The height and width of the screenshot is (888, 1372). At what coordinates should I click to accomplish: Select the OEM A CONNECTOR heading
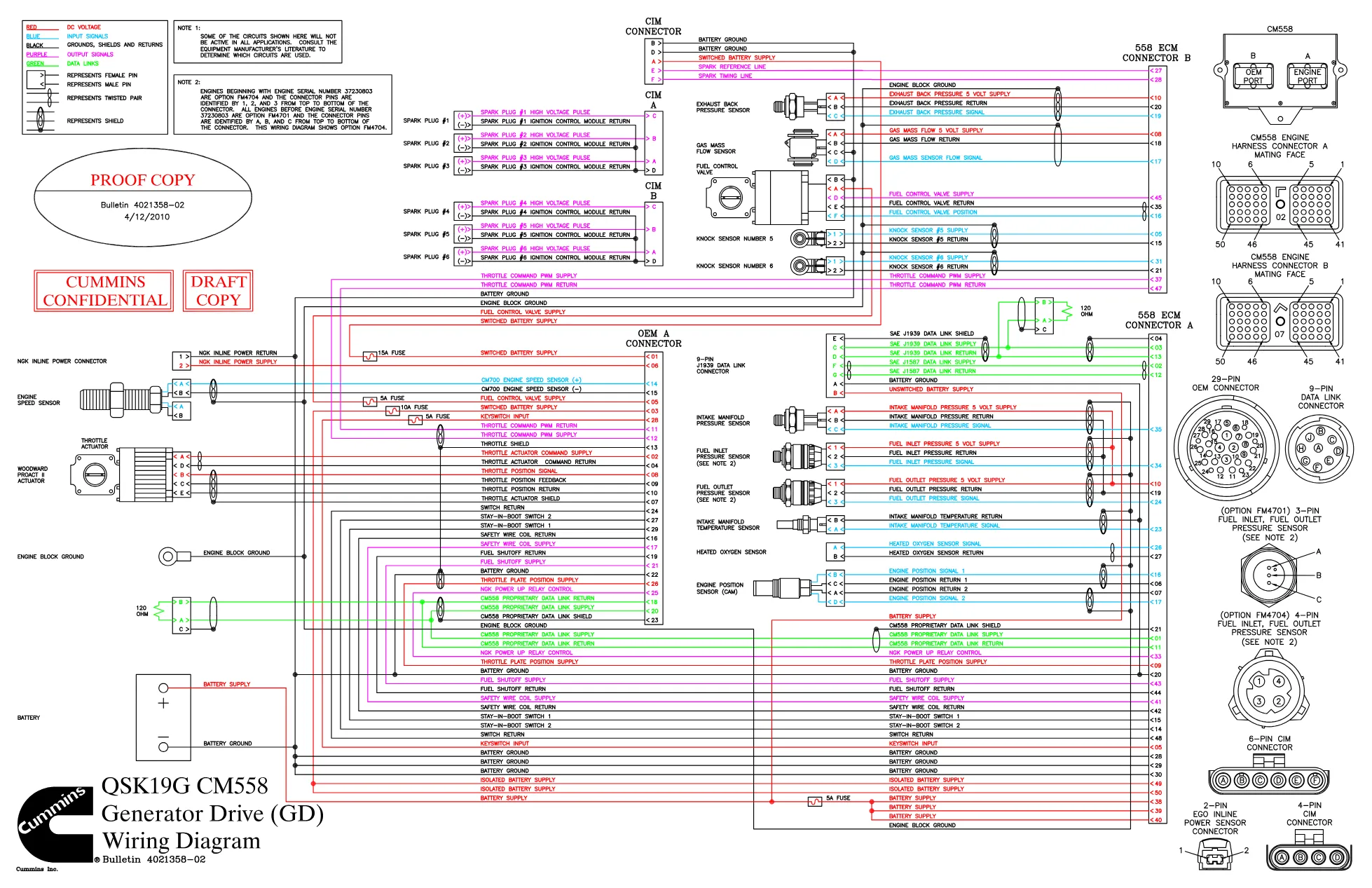click(653, 339)
